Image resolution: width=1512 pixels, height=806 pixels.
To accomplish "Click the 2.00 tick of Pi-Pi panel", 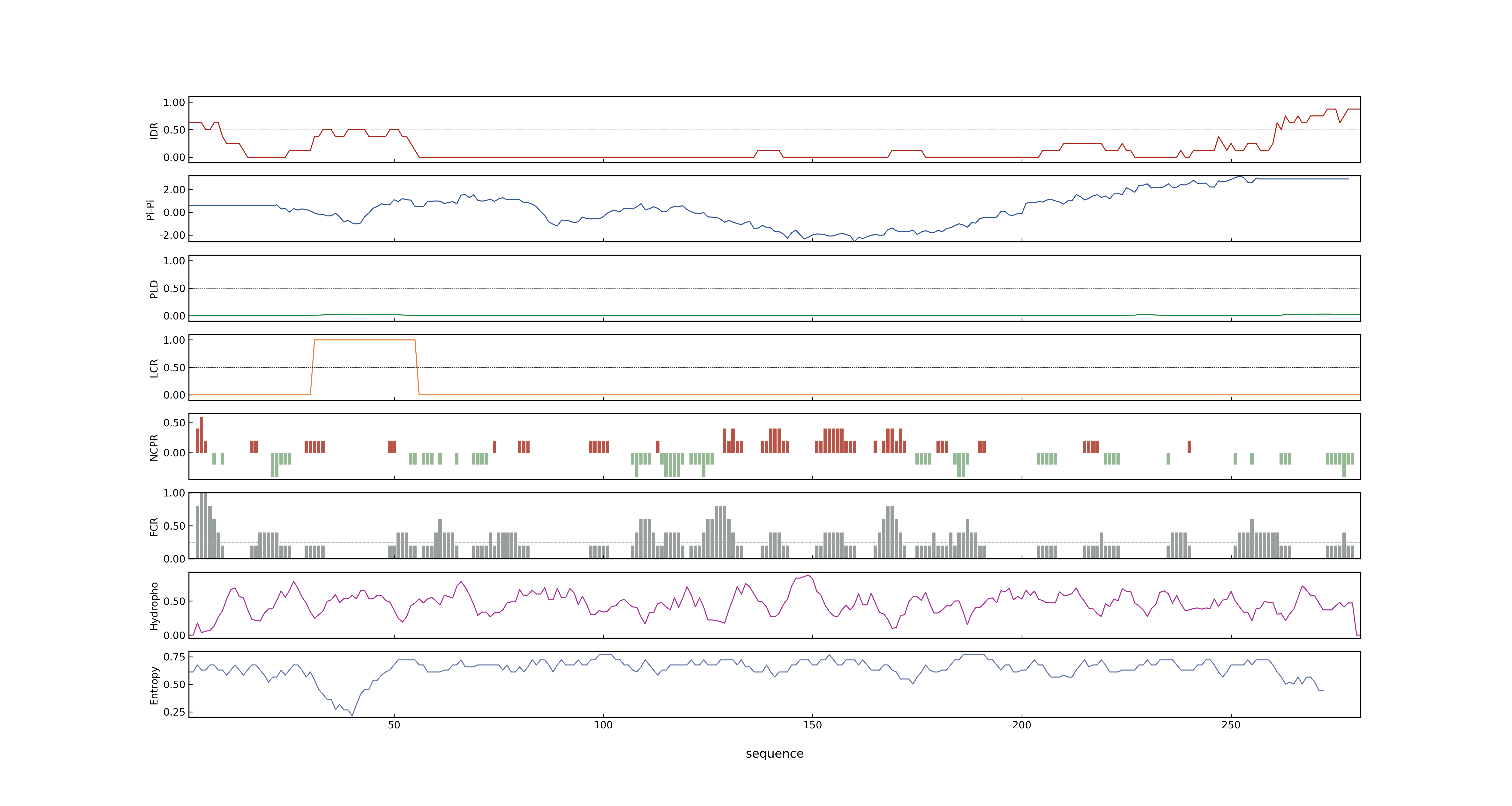I will 174,190.
